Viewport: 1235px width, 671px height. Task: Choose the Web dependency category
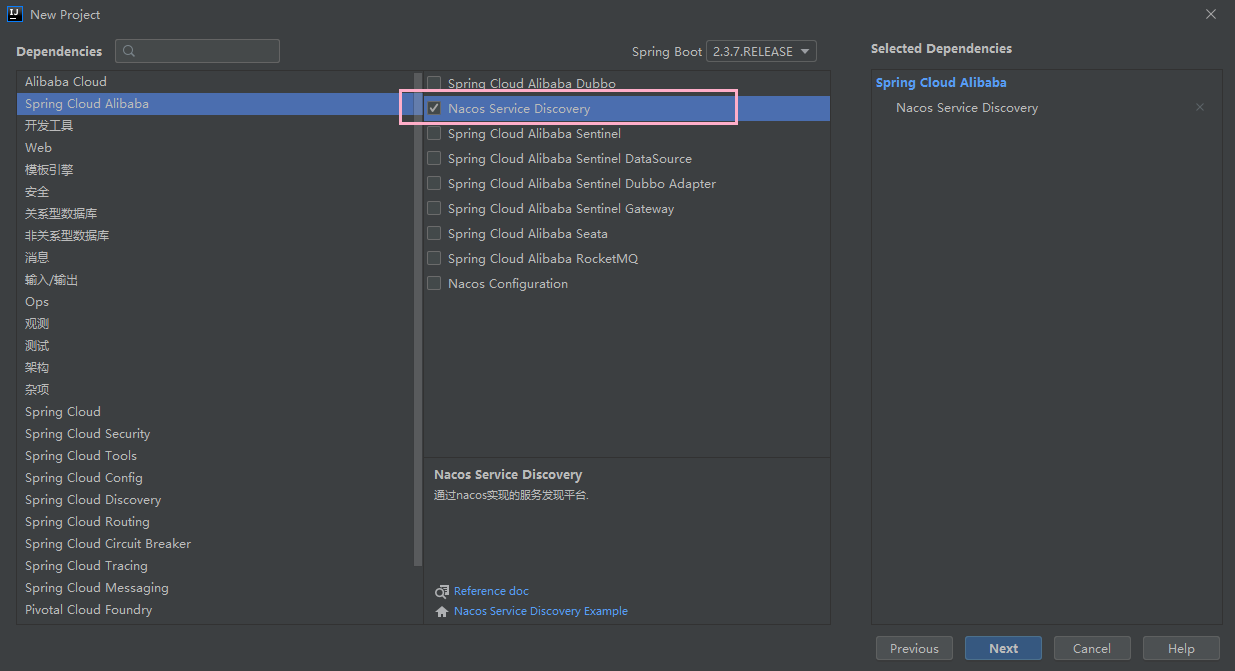tap(38, 148)
